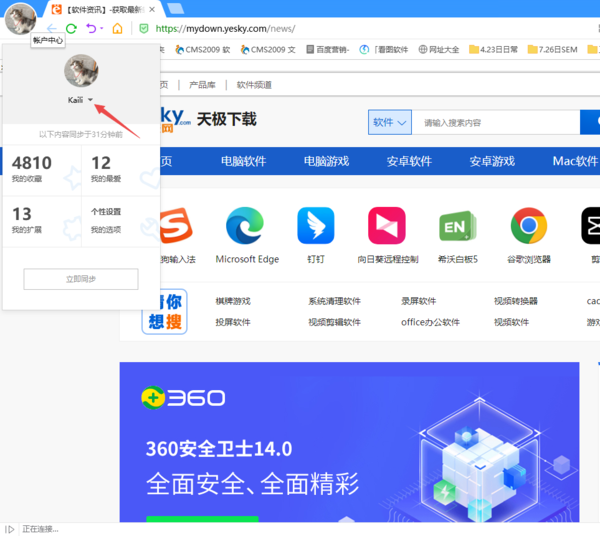
Task: Open the 百度营销 bookmark
Action: point(328,50)
